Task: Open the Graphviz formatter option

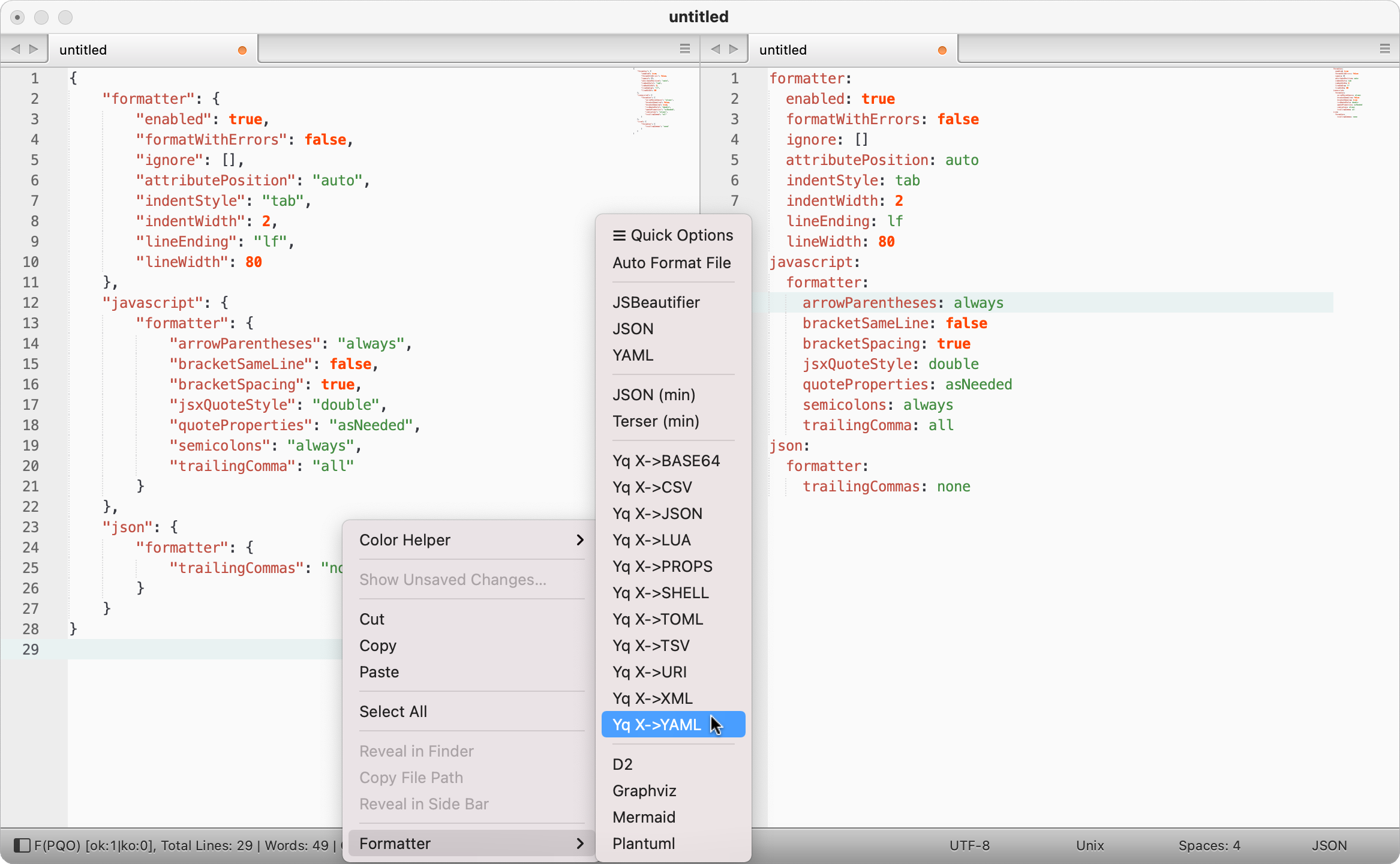Action: tap(645, 790)
